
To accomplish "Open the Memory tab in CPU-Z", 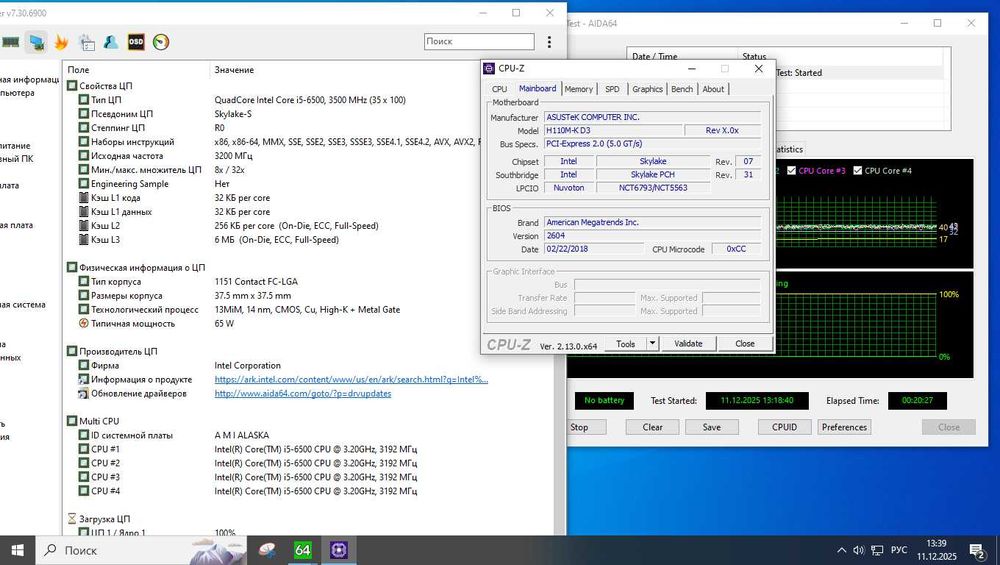I will click(578, 89).
